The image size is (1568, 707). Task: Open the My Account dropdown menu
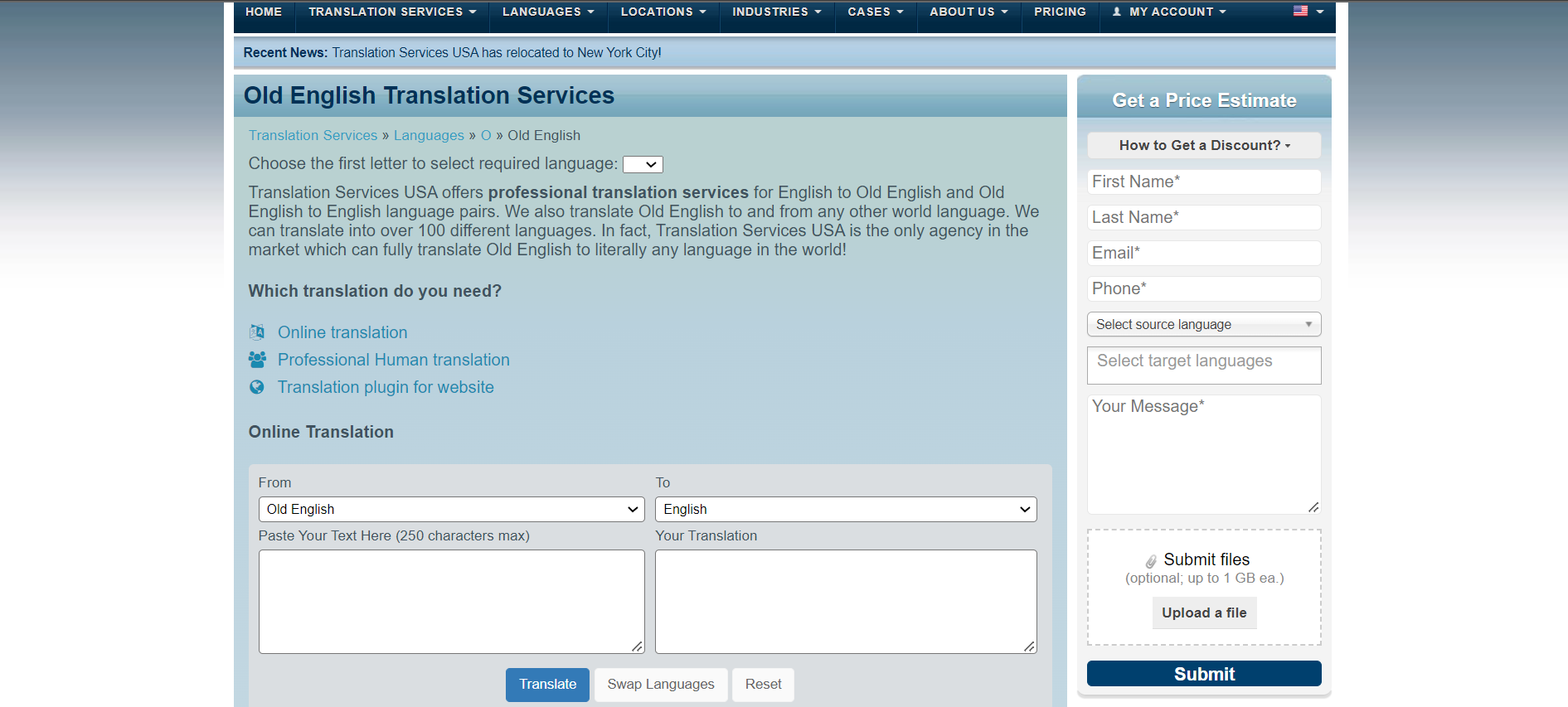[1169, 12]
